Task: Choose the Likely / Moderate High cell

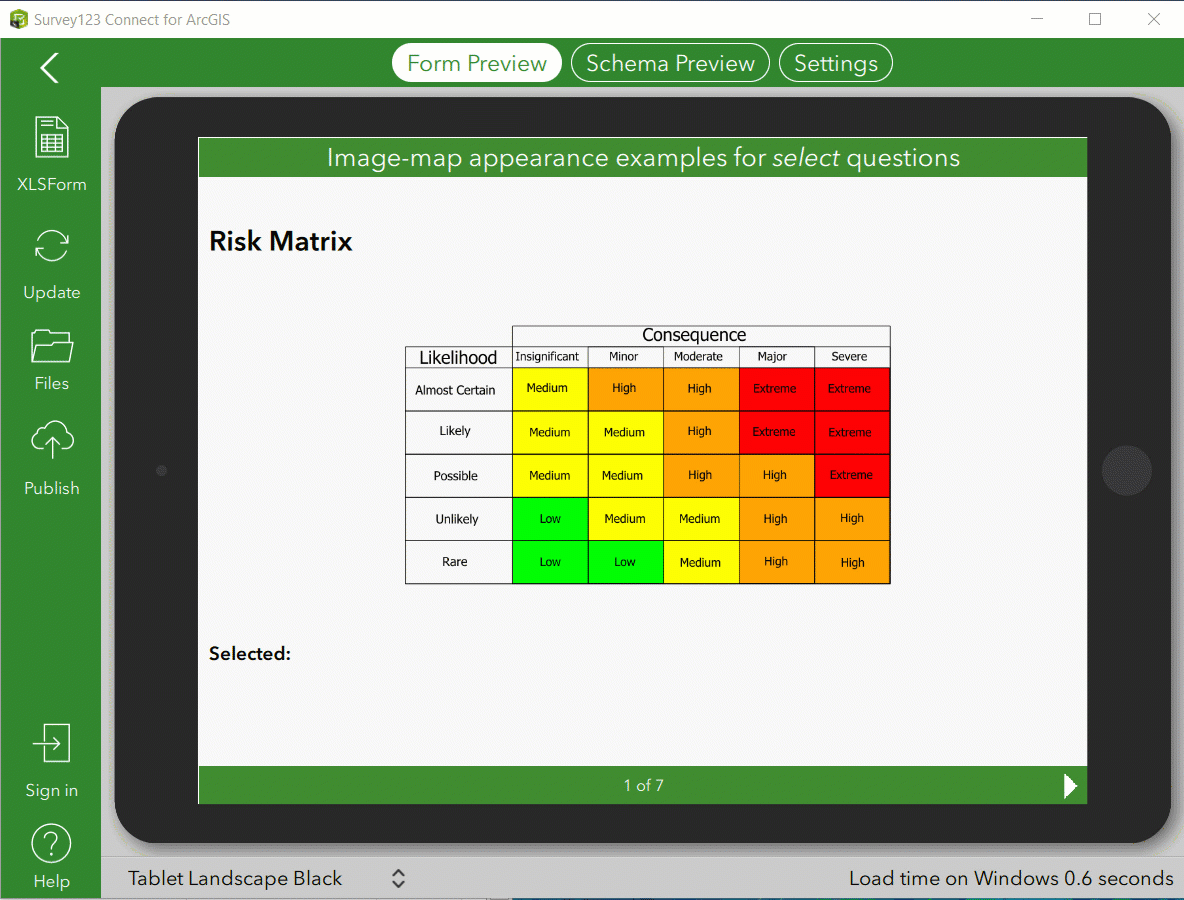Action: point(701,433)
